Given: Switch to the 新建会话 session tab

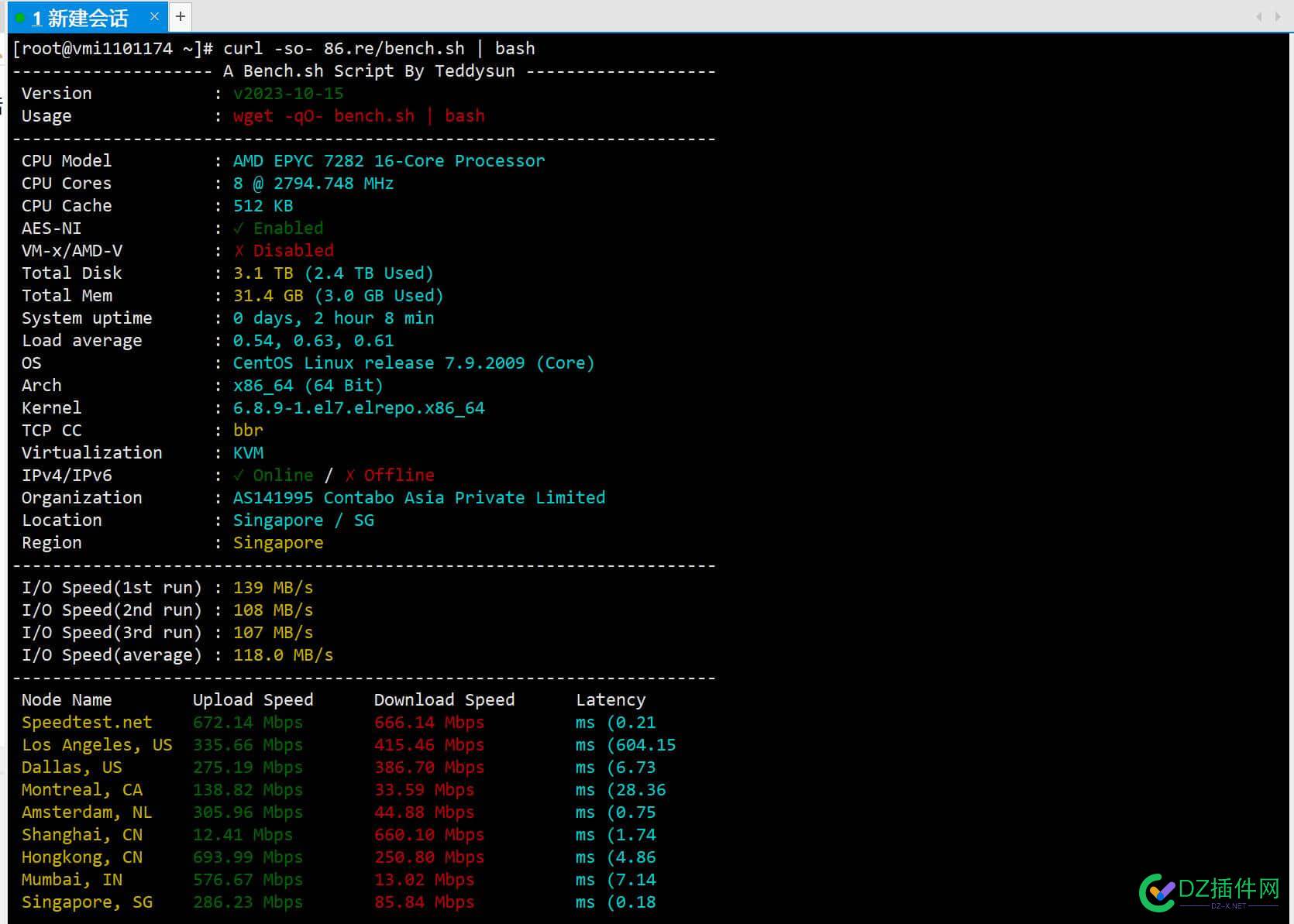Looking at the screenshot, I should 87,16.
